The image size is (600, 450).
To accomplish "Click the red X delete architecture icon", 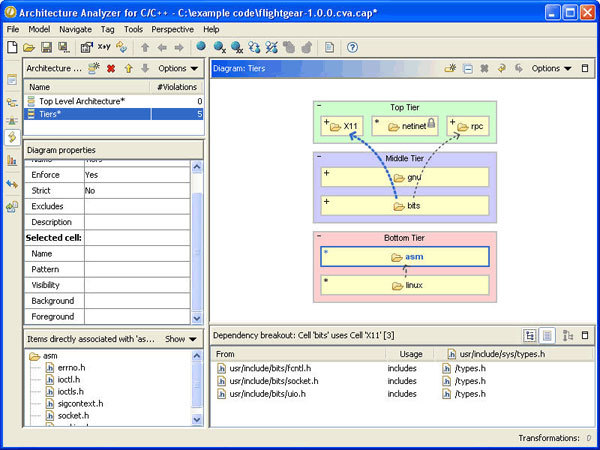I will [x=111, y=69].
